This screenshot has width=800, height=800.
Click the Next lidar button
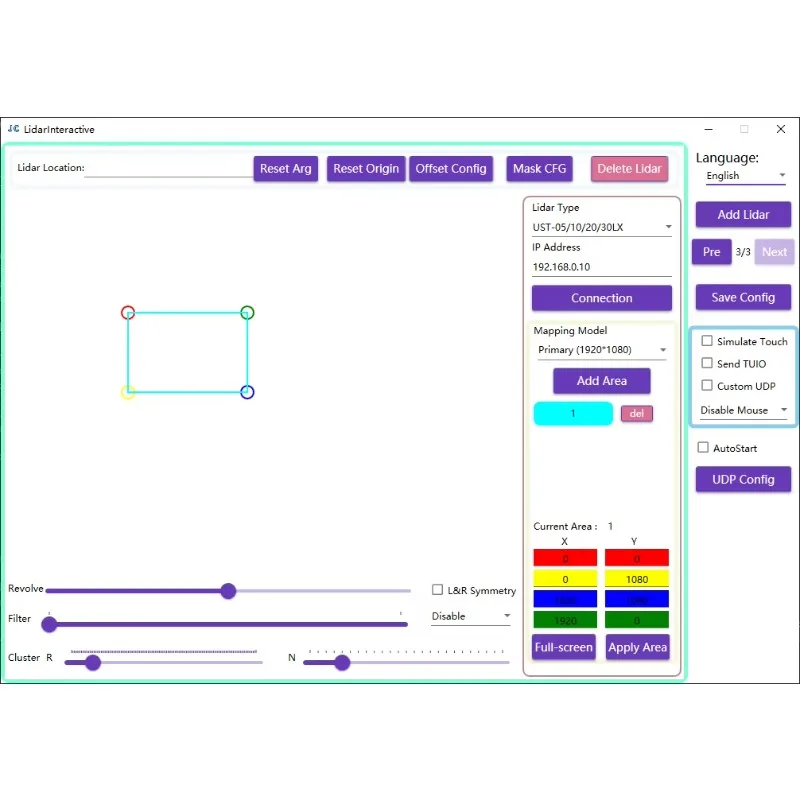pyautogui.click(x=774, y=252)
